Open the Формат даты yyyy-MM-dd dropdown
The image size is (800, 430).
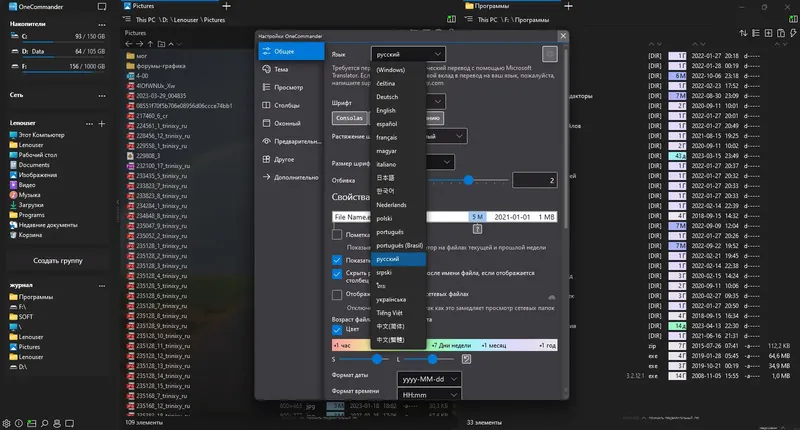point(429,379)
